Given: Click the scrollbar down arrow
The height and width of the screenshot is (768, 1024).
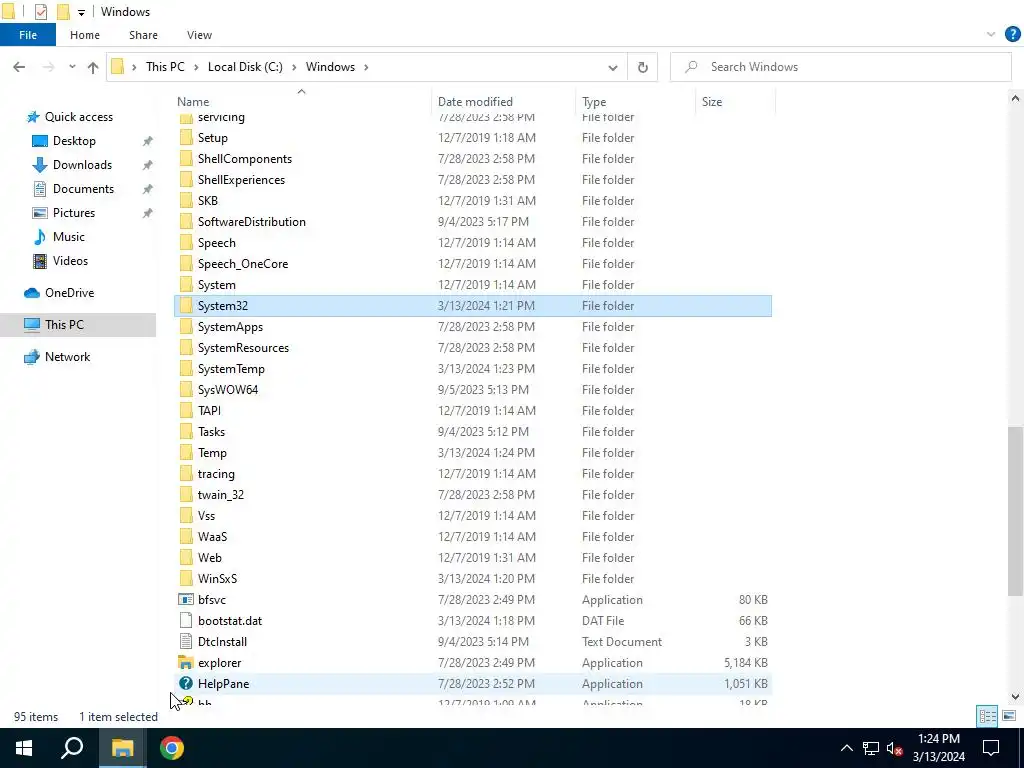Looking at the screenshot, I should tap(1015, 697).
